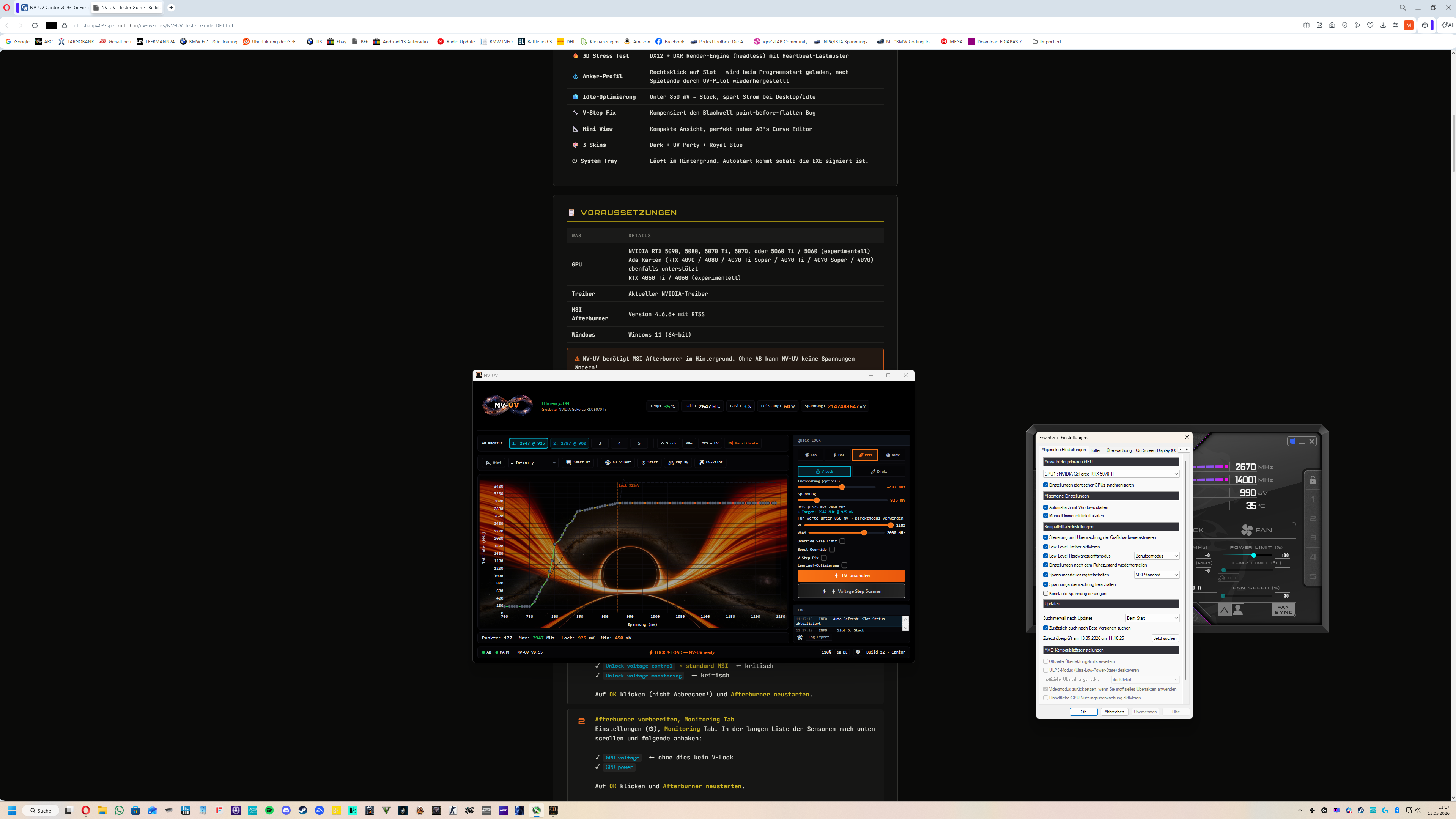Open WhatsApp from the taskbar
This screenshot has height=819, width=1456.
119,811
